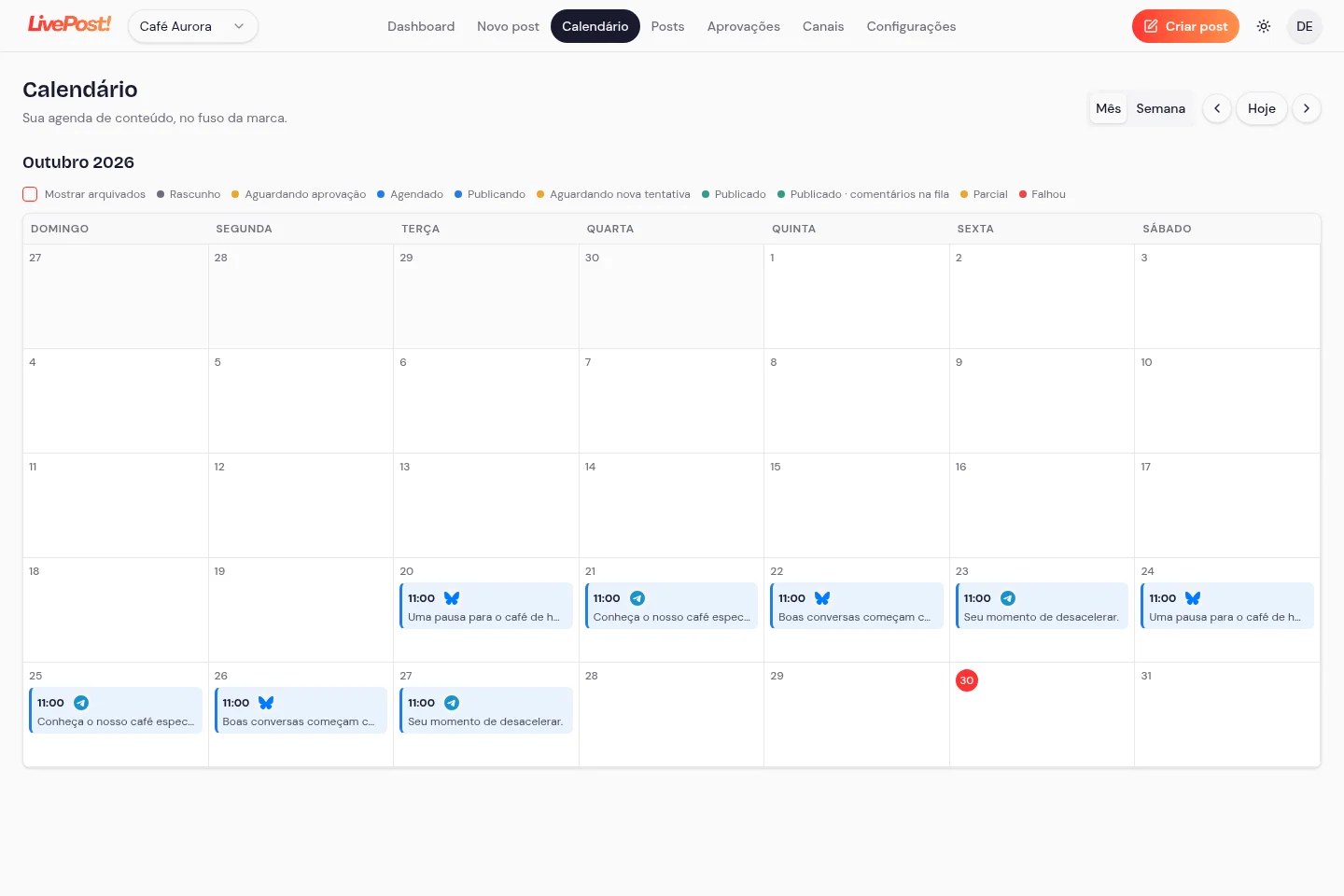This screenshot has width=1344, height=896.
Task: Click the Aguardando aprovação legend label
Action: [x=305, y=194]
